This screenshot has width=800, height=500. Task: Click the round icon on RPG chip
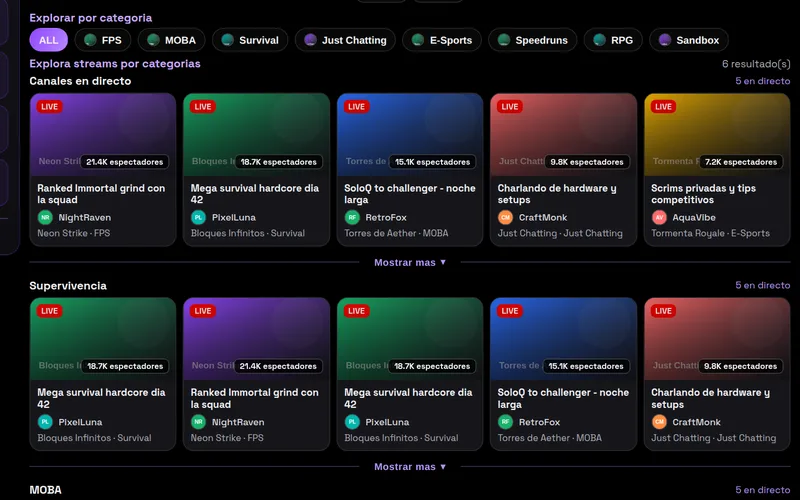pos(600,40)
